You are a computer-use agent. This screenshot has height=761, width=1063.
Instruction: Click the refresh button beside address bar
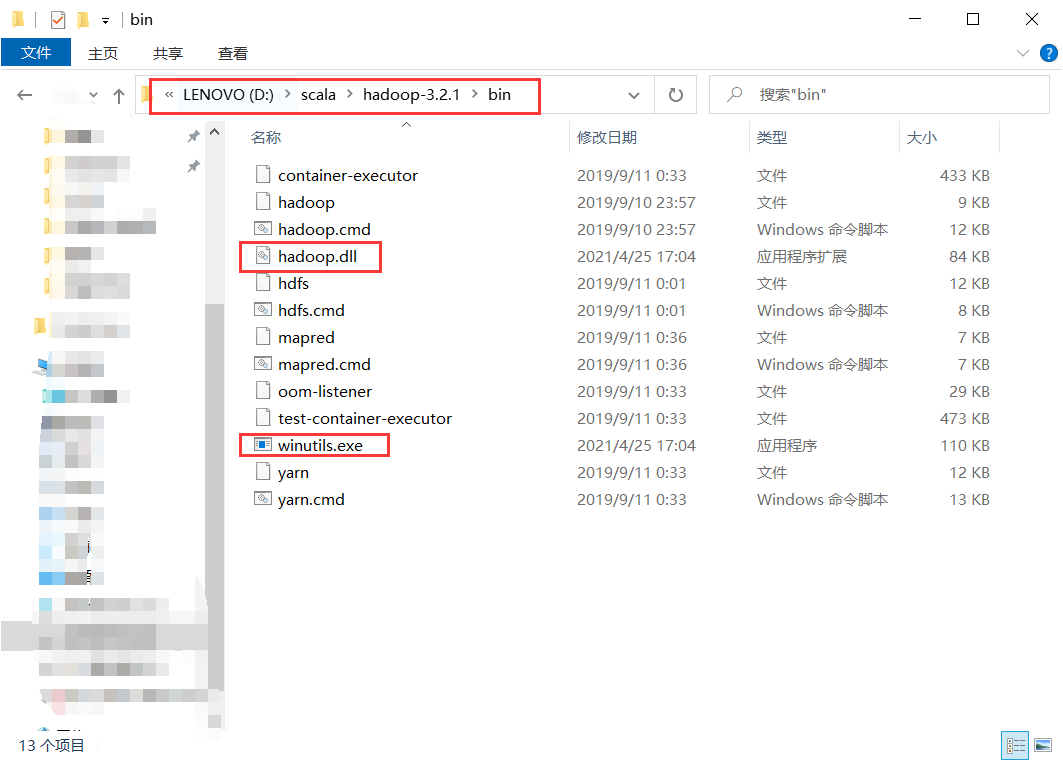click(x=676, y=94)
